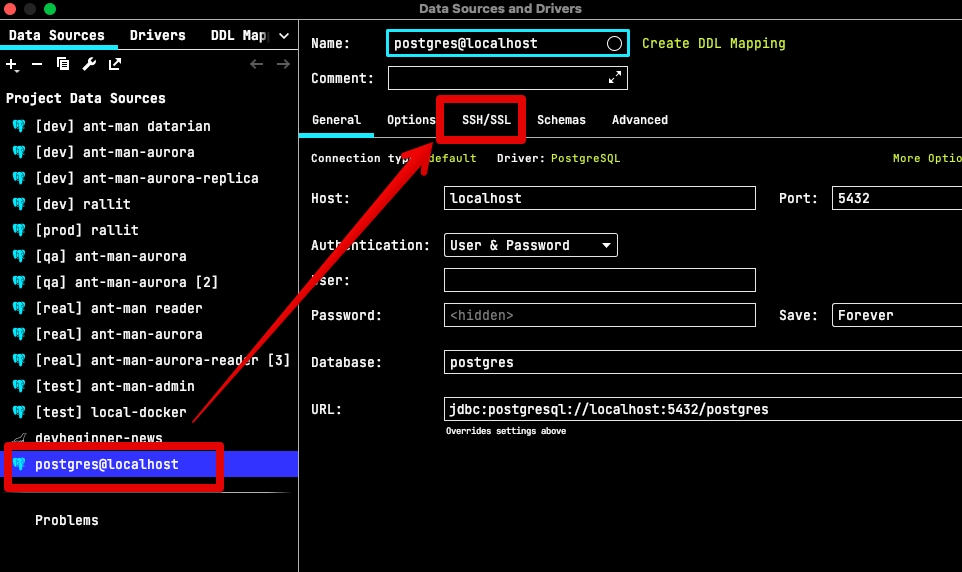Click the duplicate data source icon
The width and height of the screenshot is (962, 572).
click(63, 64)
